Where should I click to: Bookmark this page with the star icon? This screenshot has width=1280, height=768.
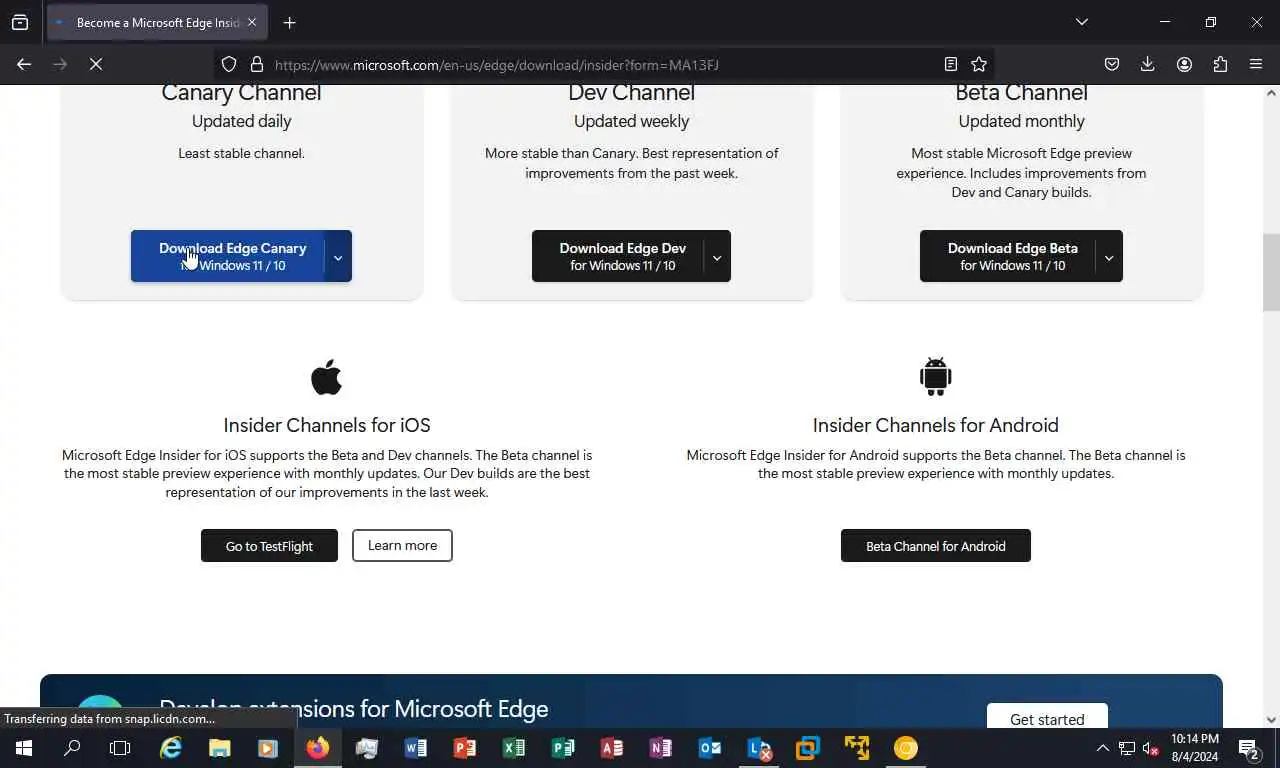979,64
